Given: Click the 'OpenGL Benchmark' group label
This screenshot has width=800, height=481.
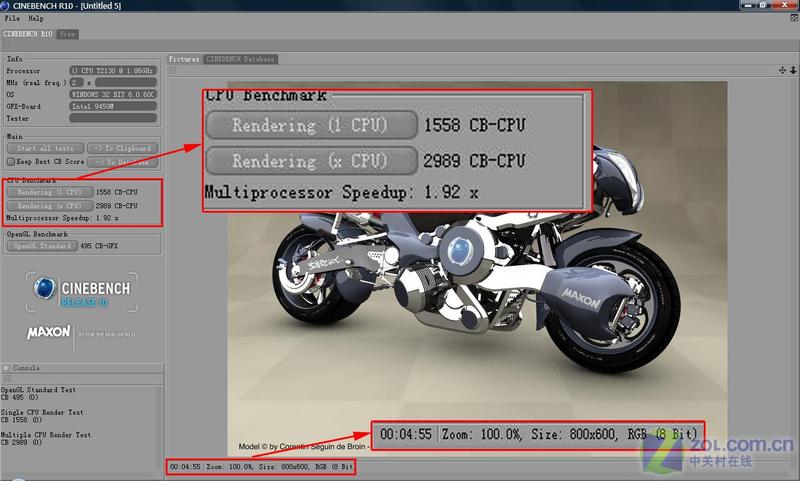Looking at the screenshot, I should [37, 234].
